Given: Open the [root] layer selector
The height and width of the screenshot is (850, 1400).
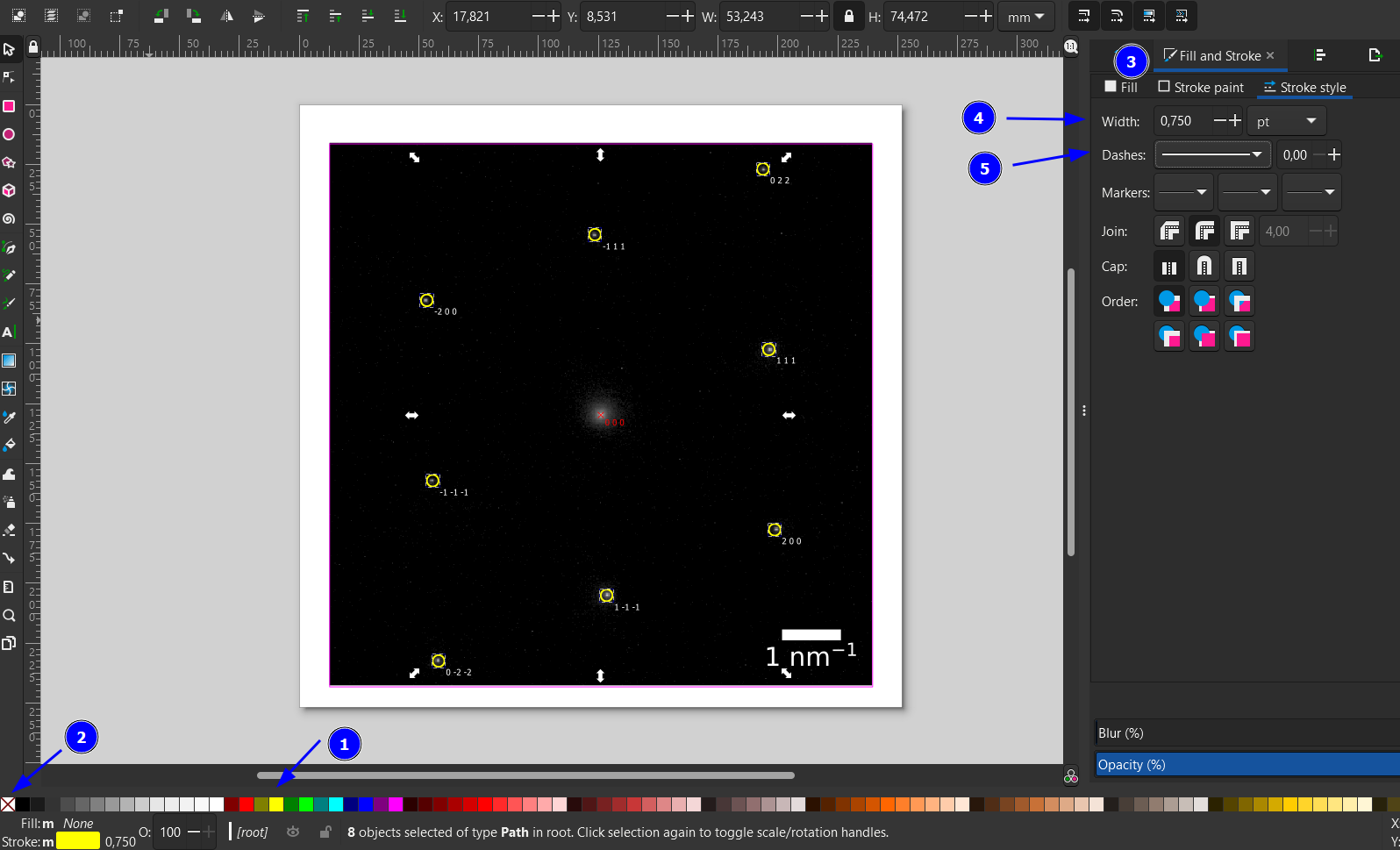Looking at the screenshot, I should (x=253, y=832).
